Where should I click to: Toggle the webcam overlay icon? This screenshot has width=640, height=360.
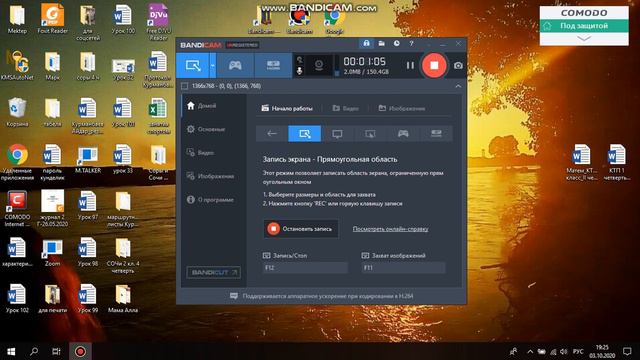[x=319, y=65]
